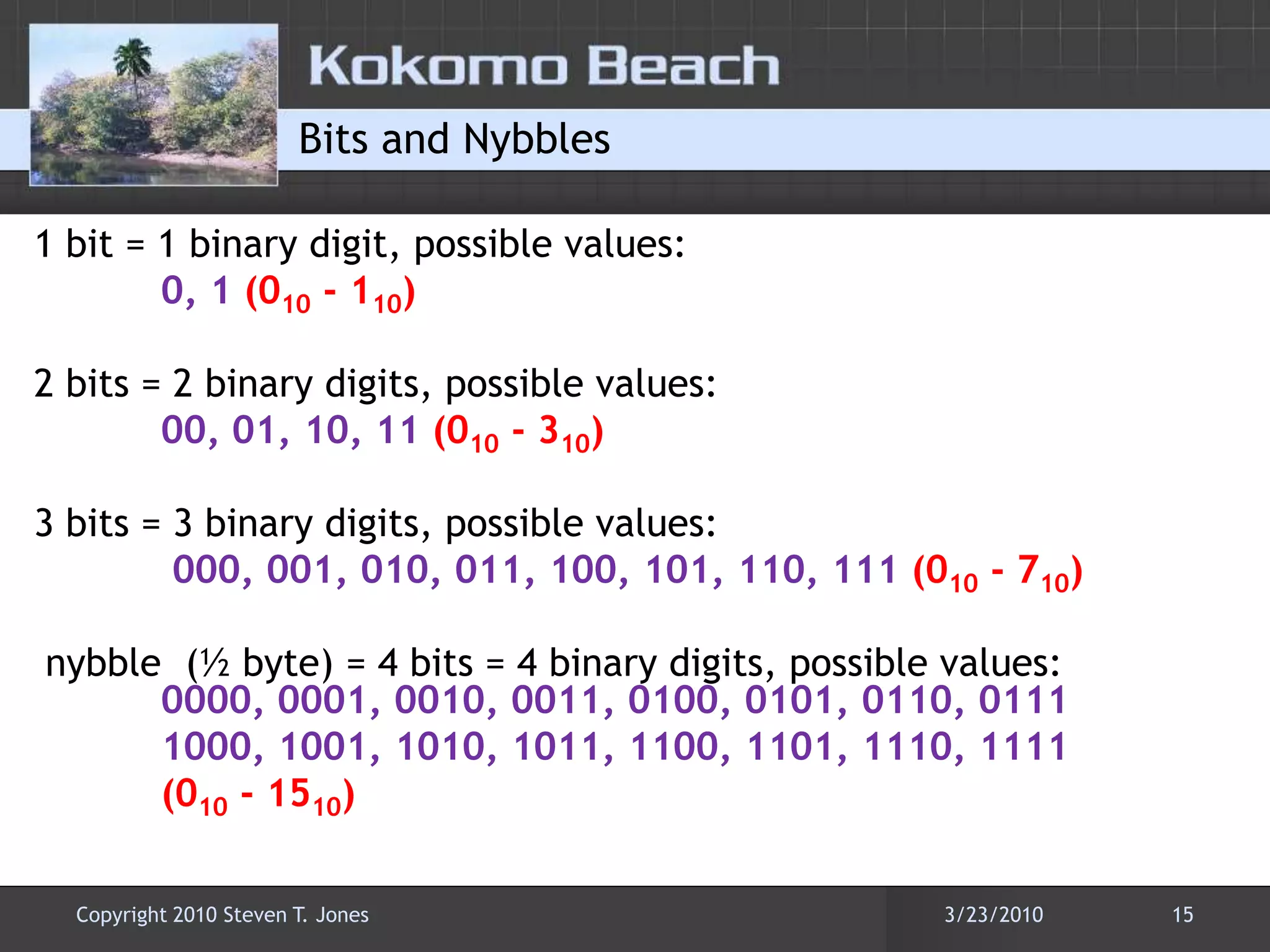Click the purple value '0000'
This screenshot has width=1270, height=952.
pos(207,700)
